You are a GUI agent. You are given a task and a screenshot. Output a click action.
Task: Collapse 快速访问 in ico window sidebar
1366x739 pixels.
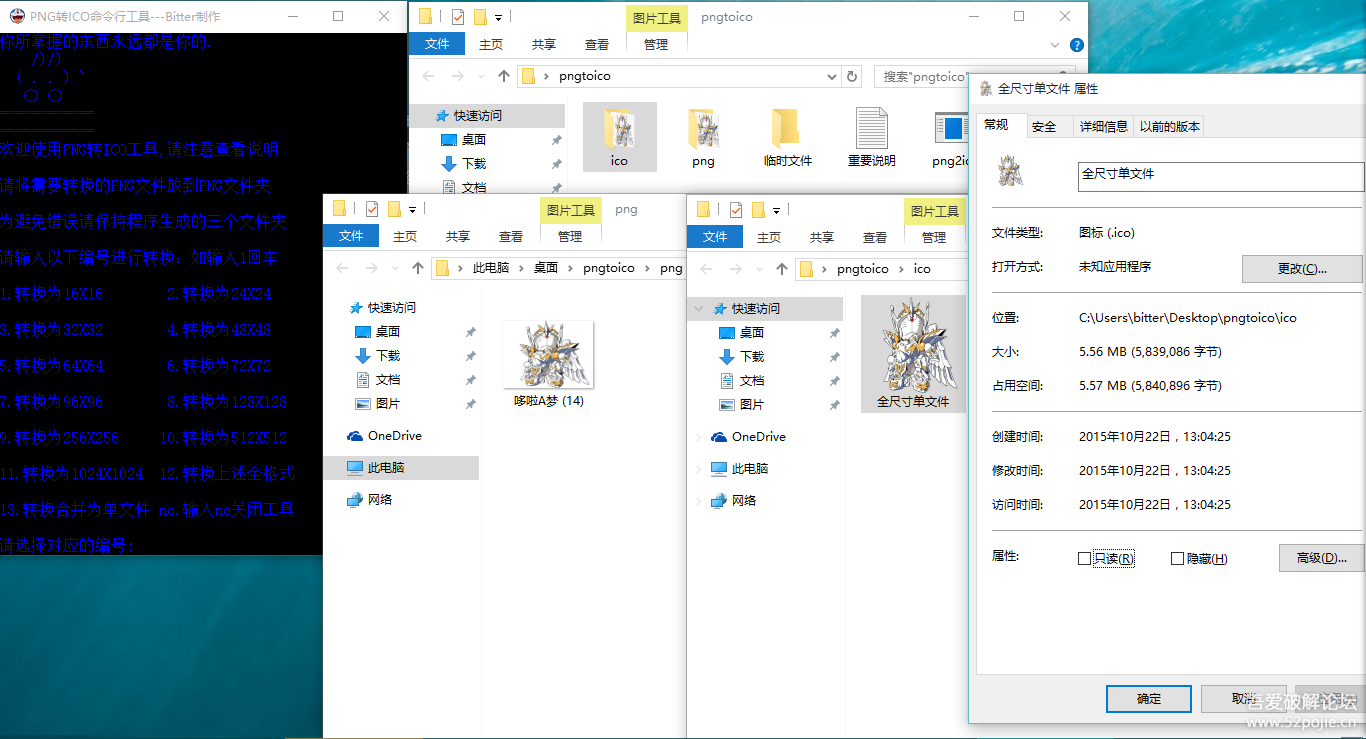point(698,309)
